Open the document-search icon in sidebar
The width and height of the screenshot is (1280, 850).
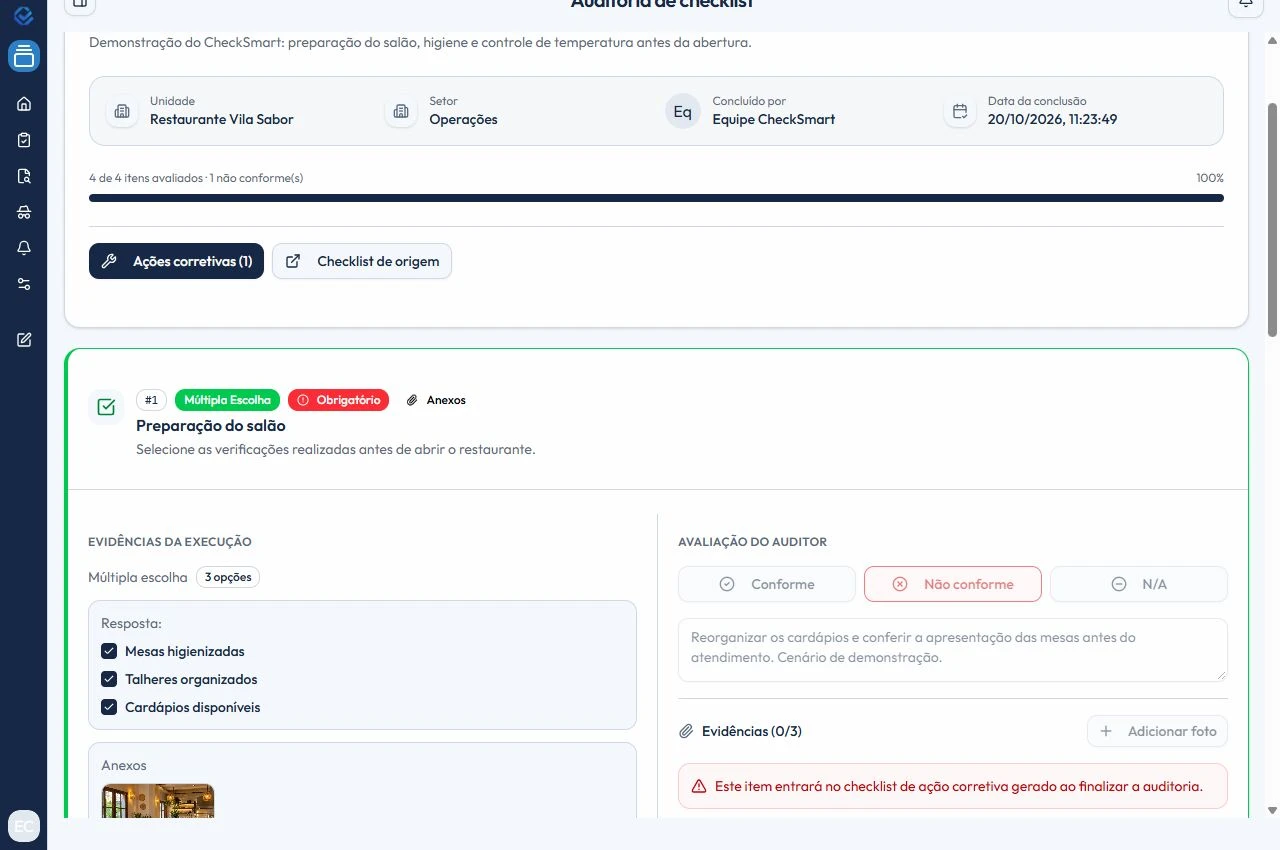(24, 176)
